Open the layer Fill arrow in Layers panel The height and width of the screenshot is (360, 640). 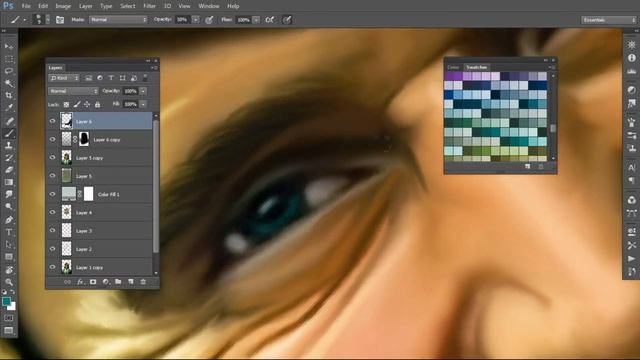(x=143, y=104)
